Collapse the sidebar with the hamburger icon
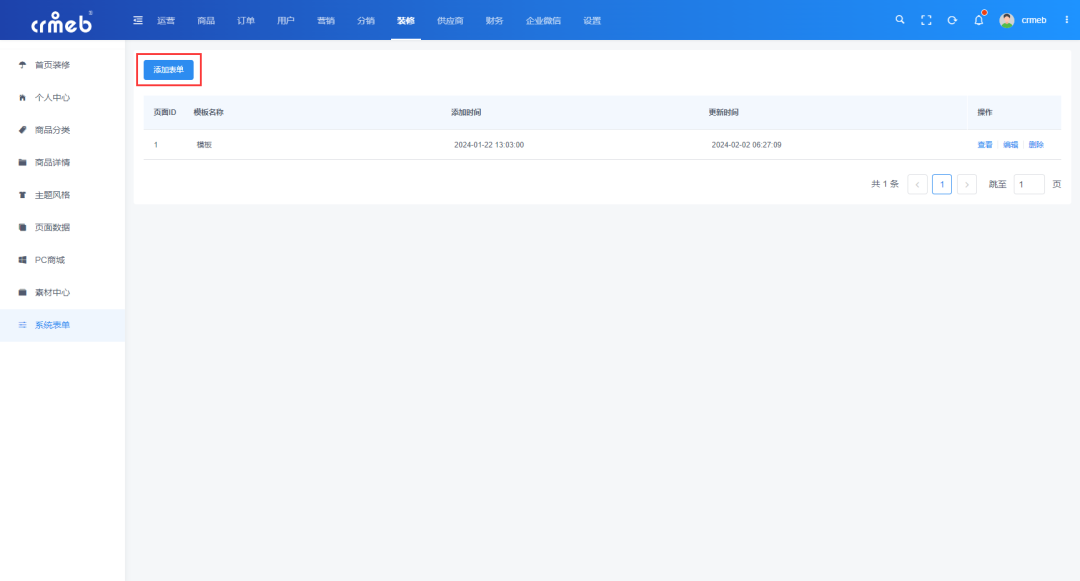The width and height of the screenshot is (1080, 581). 137,18
